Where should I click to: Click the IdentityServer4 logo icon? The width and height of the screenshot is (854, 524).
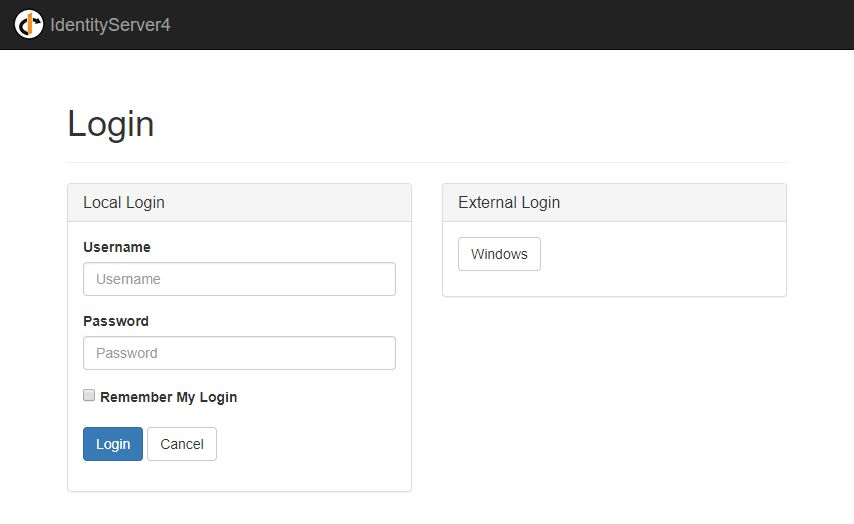point(29,25)
